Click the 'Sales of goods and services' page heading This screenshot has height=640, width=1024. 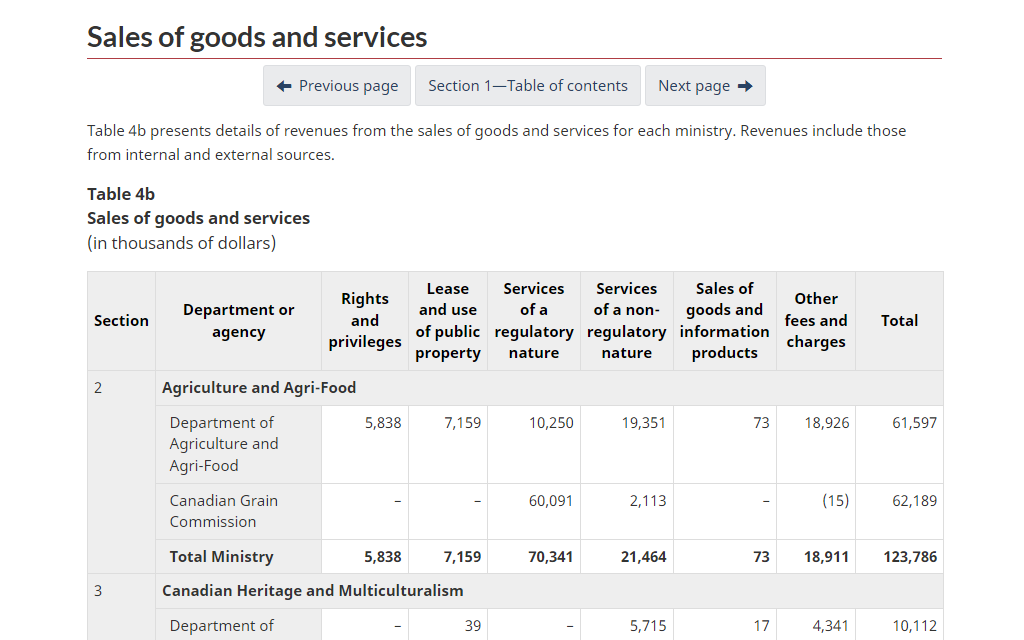coord(257,37)
